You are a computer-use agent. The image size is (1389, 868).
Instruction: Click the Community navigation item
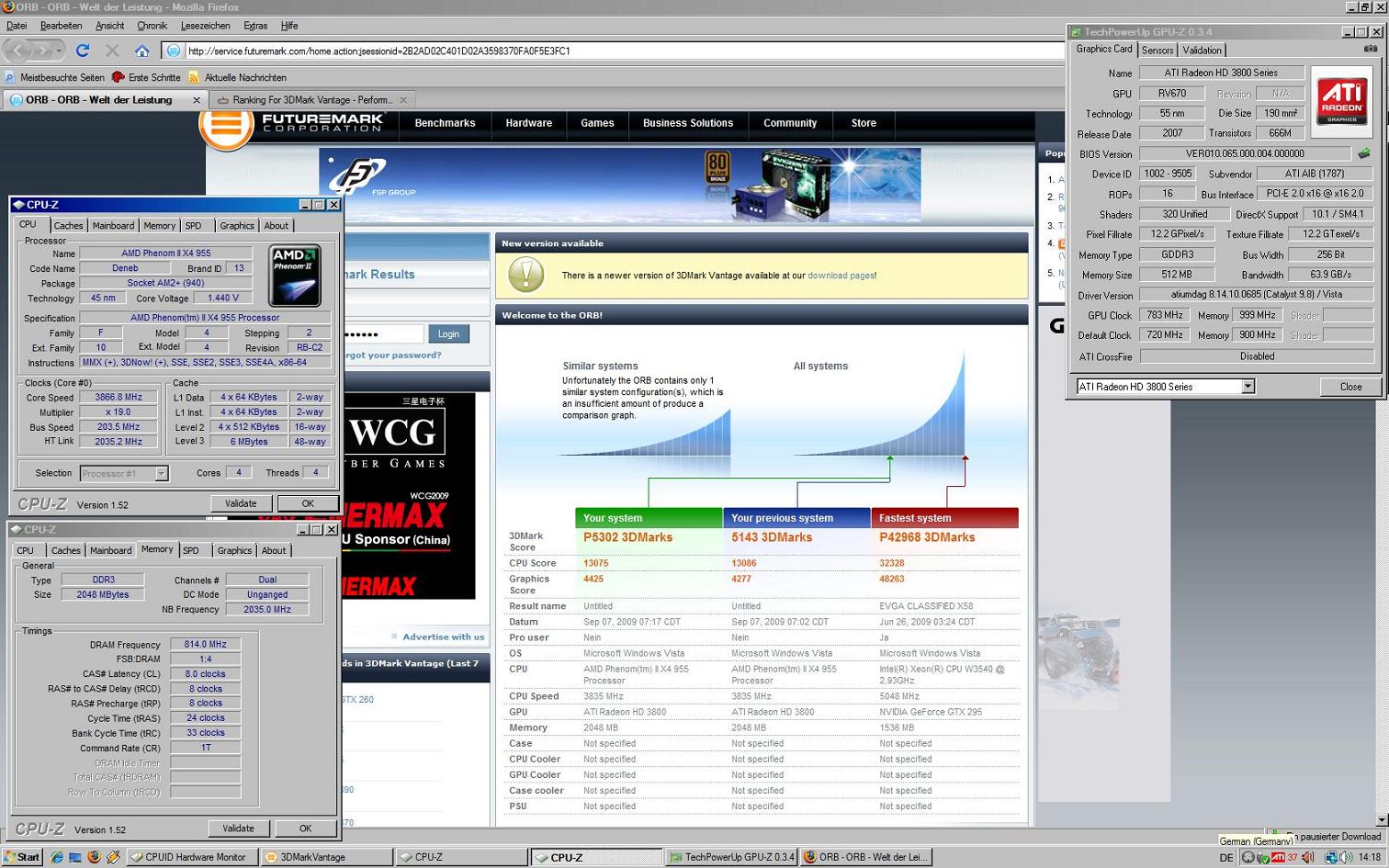tap(790, 123)
